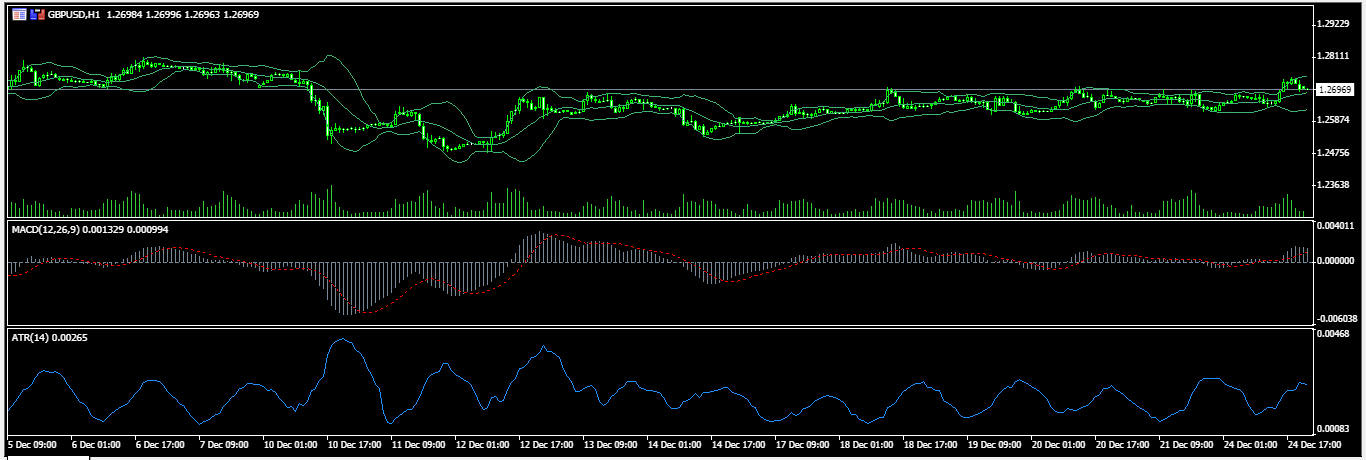
Task: Click the 6 Dec 01:00 time label
Action: coord(95,443)
